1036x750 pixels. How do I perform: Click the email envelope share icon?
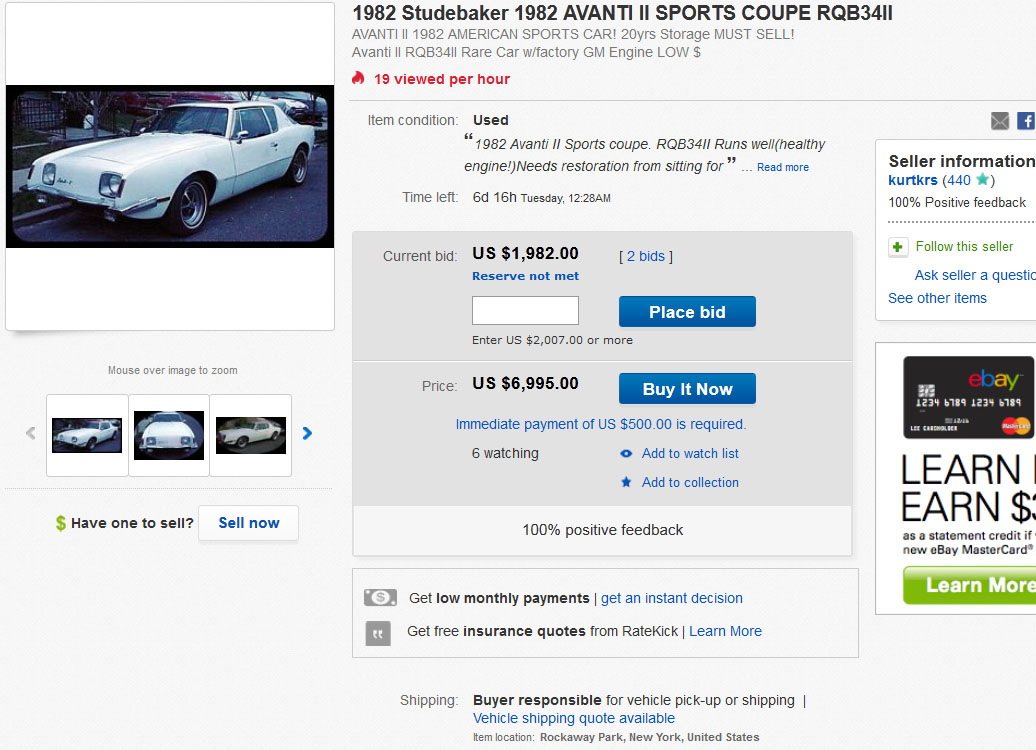(x=1000, y=121)
